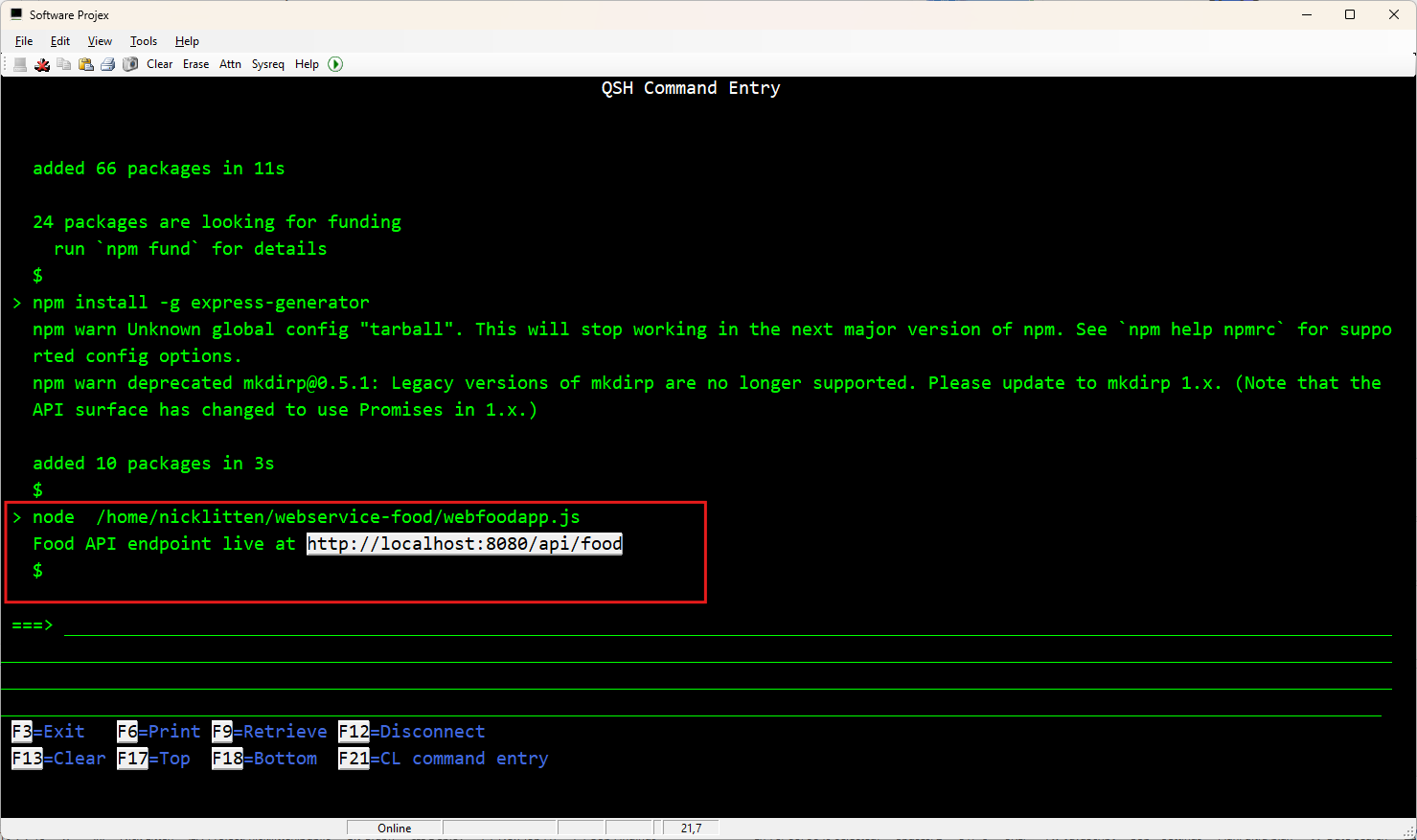
Task: Click the Software Projex title bar app icon
Action: click(16, 14)
